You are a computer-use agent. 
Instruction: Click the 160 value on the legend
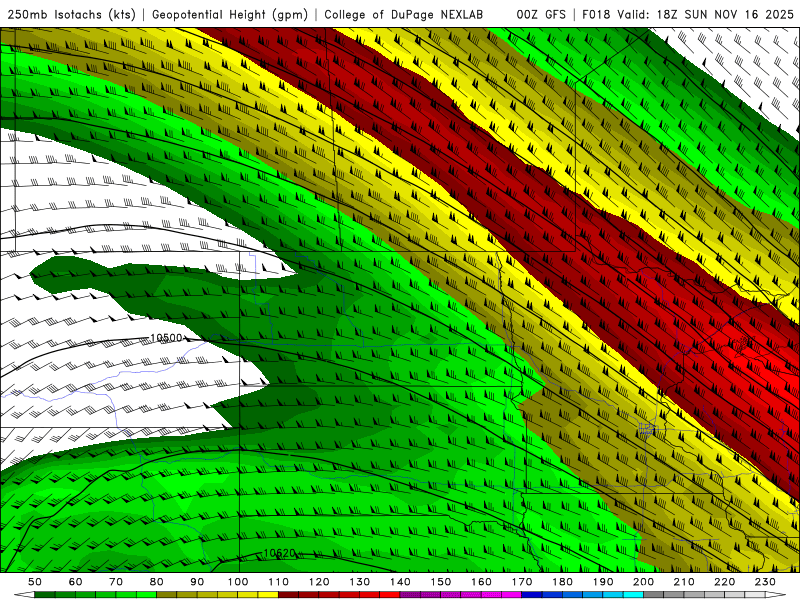pyautogui.click(x=481, y=582)
